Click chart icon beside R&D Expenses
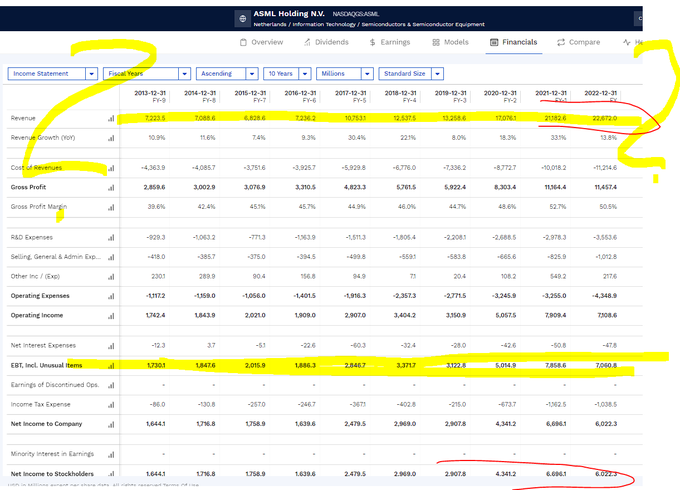This screenshot has height=490, width=680. pyautogui.click(x=111, y=238)
